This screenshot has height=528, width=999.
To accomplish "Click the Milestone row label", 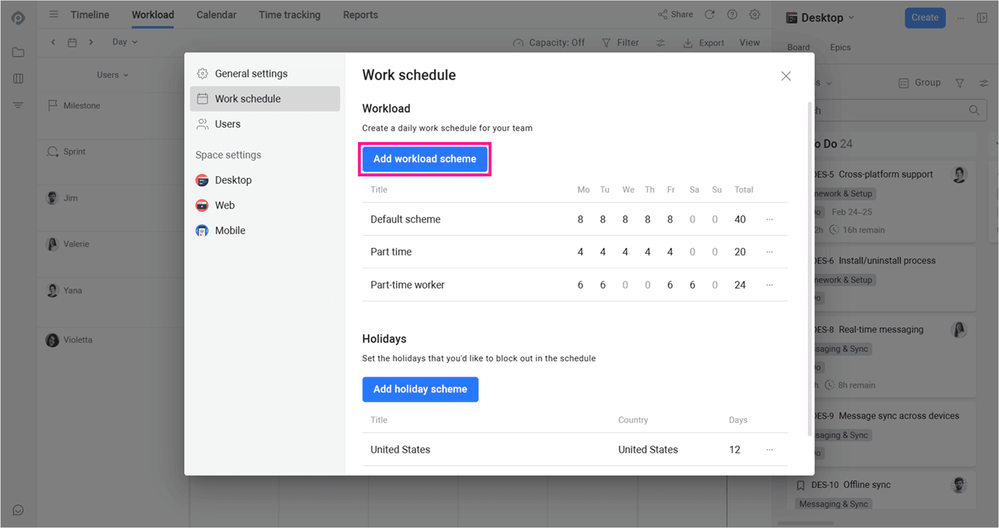I will pyautogui.click(x=82, y=106).
